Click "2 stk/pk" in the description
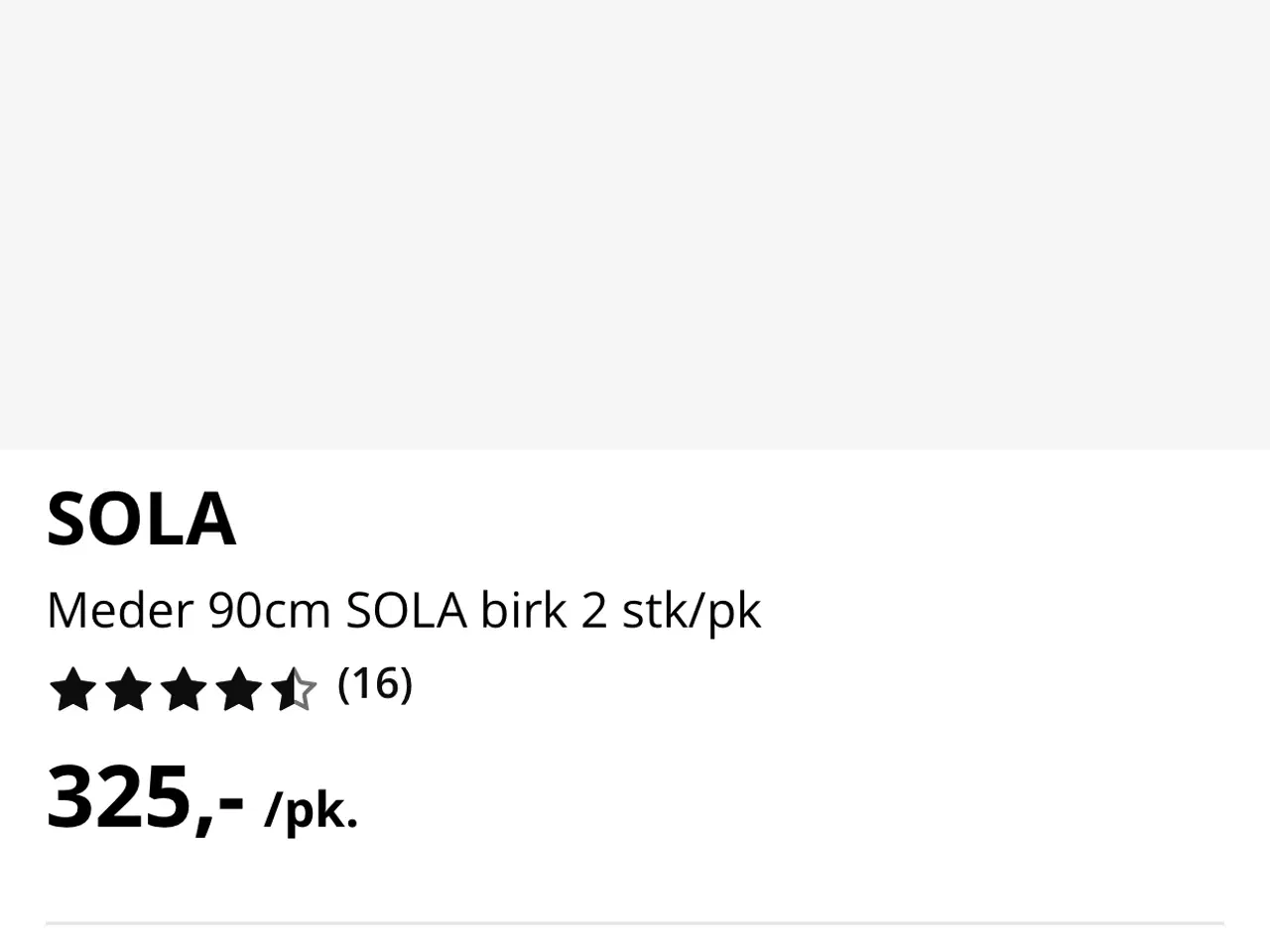Image resolution: width=1270 pixels, height=952 pixels. (x=671, y=610)
